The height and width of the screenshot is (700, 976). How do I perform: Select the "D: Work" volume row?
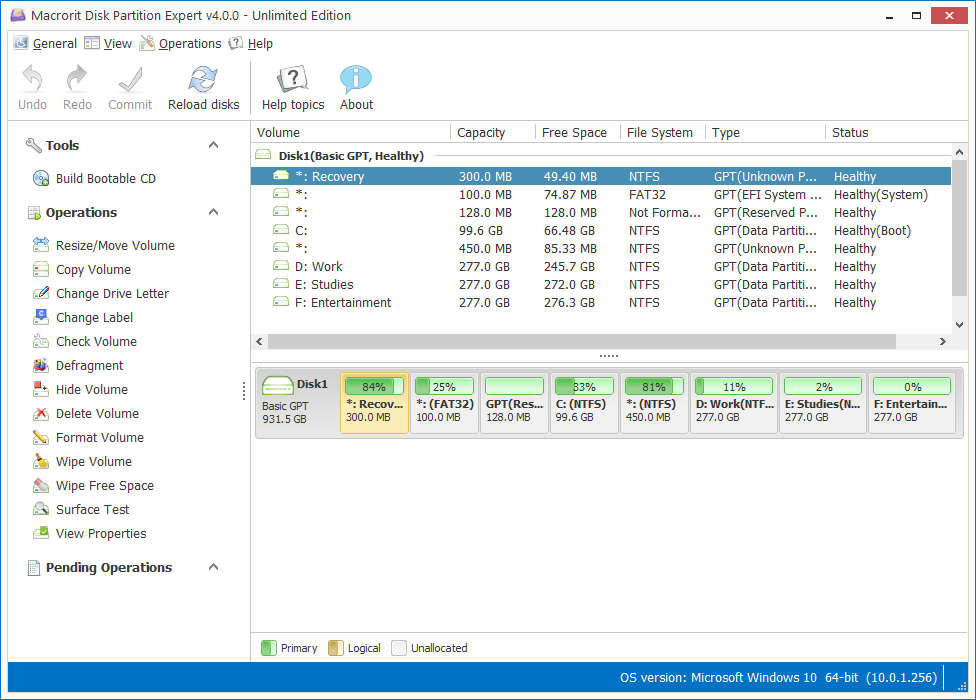pyautogui.click(x=601, y=266)
